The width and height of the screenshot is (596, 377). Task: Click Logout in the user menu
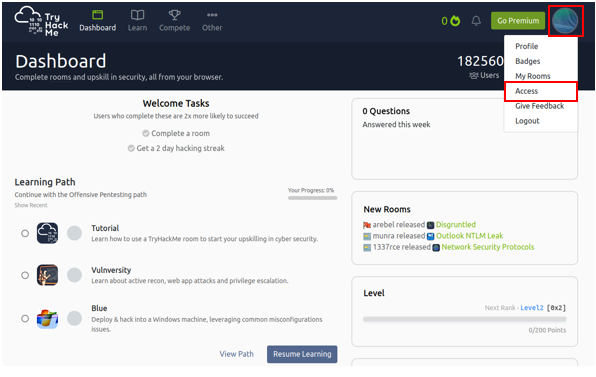527,121
